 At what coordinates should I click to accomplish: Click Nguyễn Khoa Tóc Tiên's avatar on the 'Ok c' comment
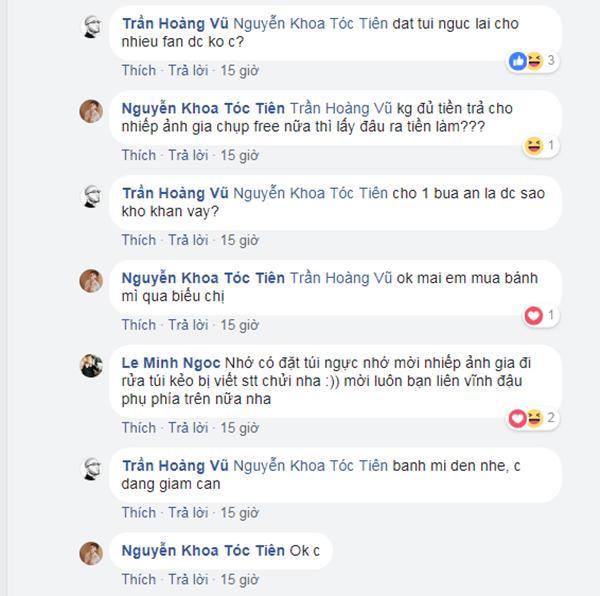pos(91,554)
